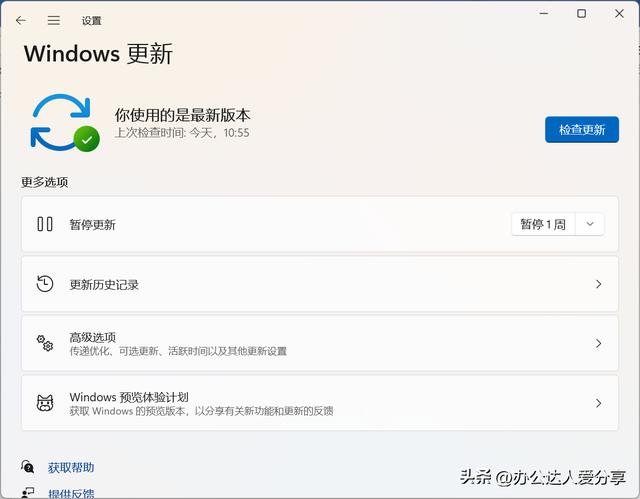Screen dimensions: 640x499
Task: Click the pause icon beside 暂停更新
Action: (x=45, y=224)
